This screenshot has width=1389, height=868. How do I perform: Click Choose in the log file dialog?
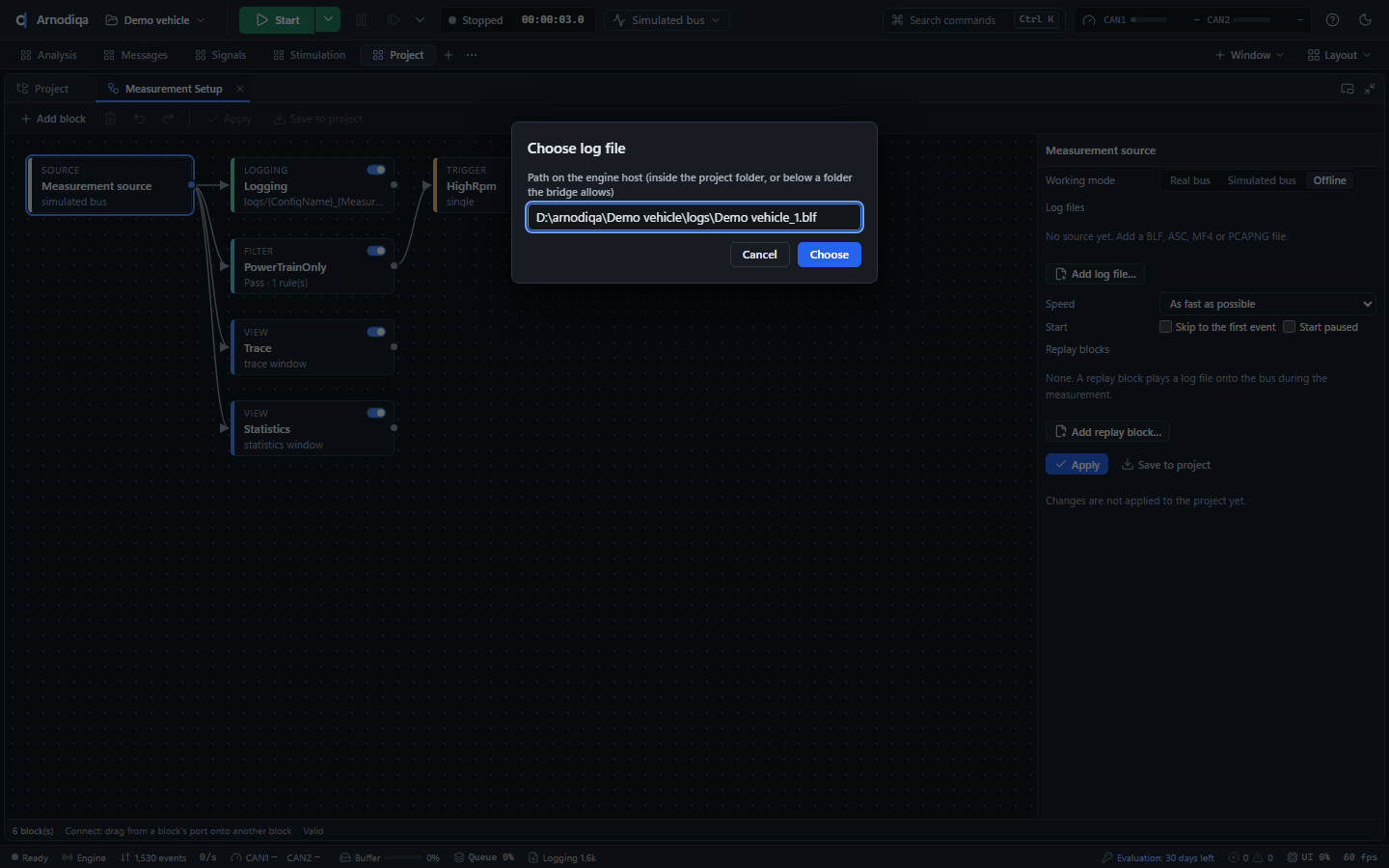(830, 255)
